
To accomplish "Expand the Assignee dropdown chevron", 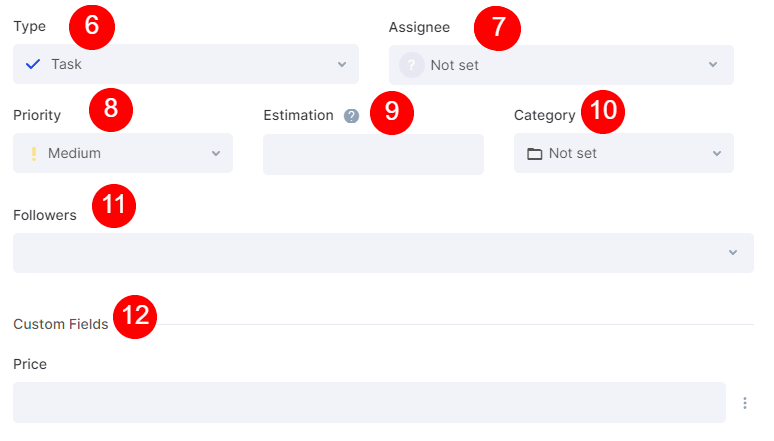I will pyautogui.click(x=713, y=65).
